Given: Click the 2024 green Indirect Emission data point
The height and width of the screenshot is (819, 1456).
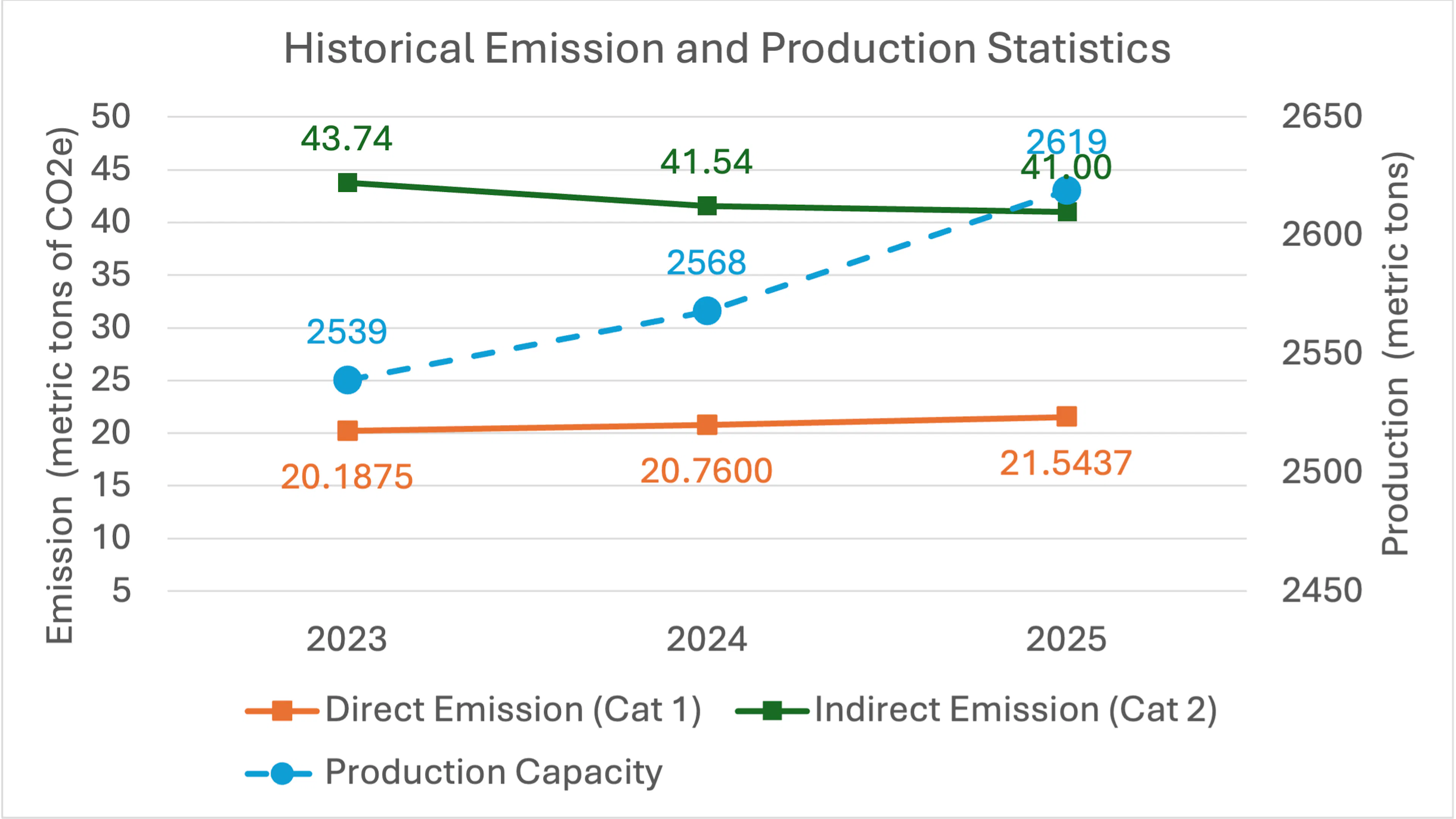Looking at the screenshot, I should (x=707, y=206).
